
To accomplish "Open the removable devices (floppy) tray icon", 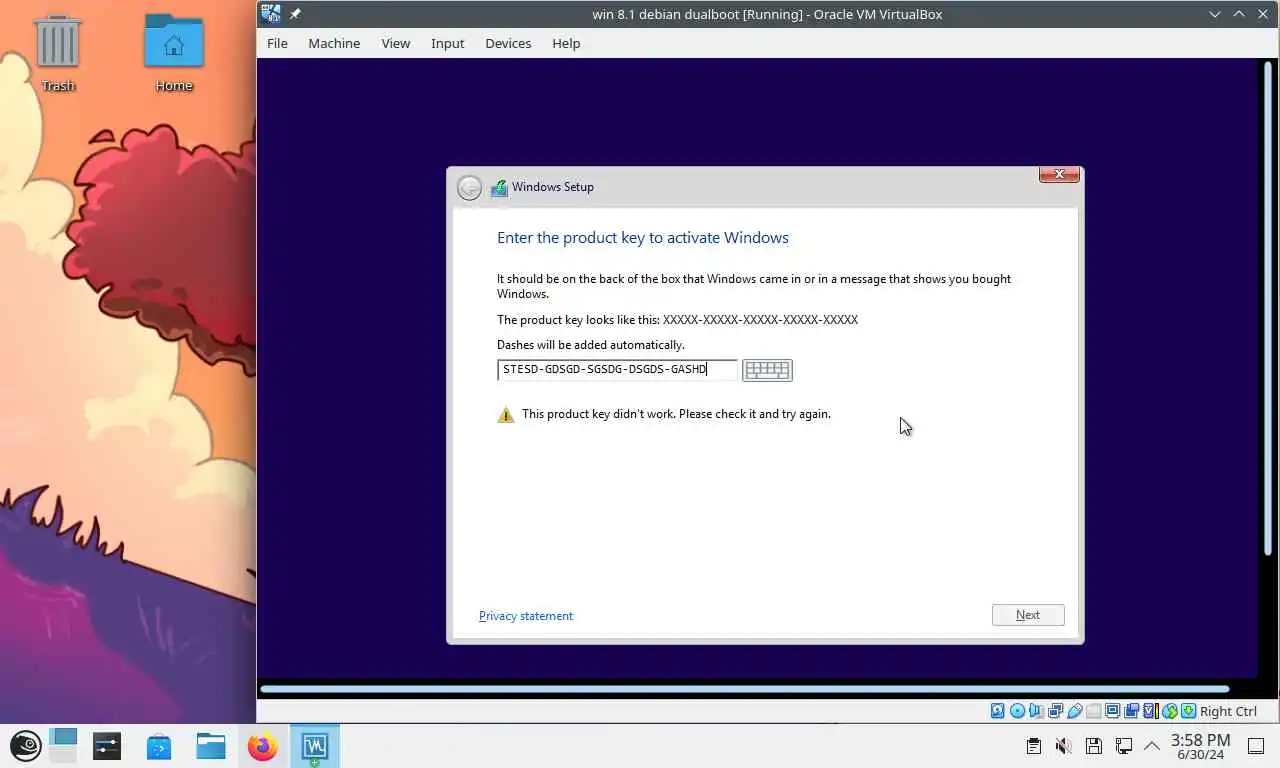I will 1094,746.
